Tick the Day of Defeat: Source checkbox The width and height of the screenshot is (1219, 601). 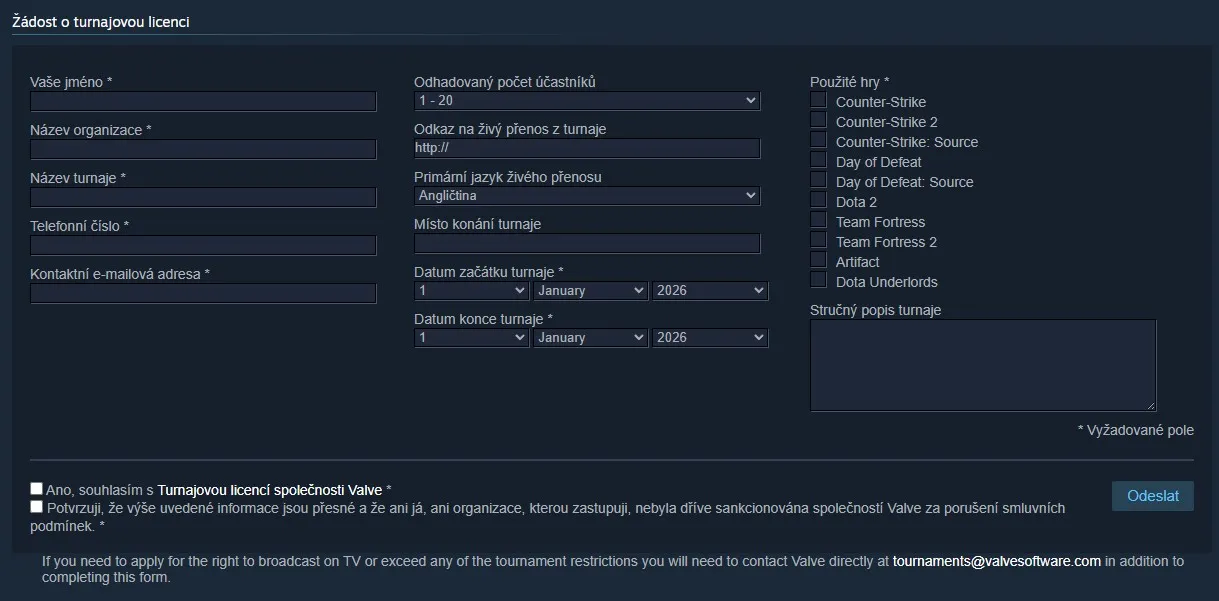click(819, 181)
